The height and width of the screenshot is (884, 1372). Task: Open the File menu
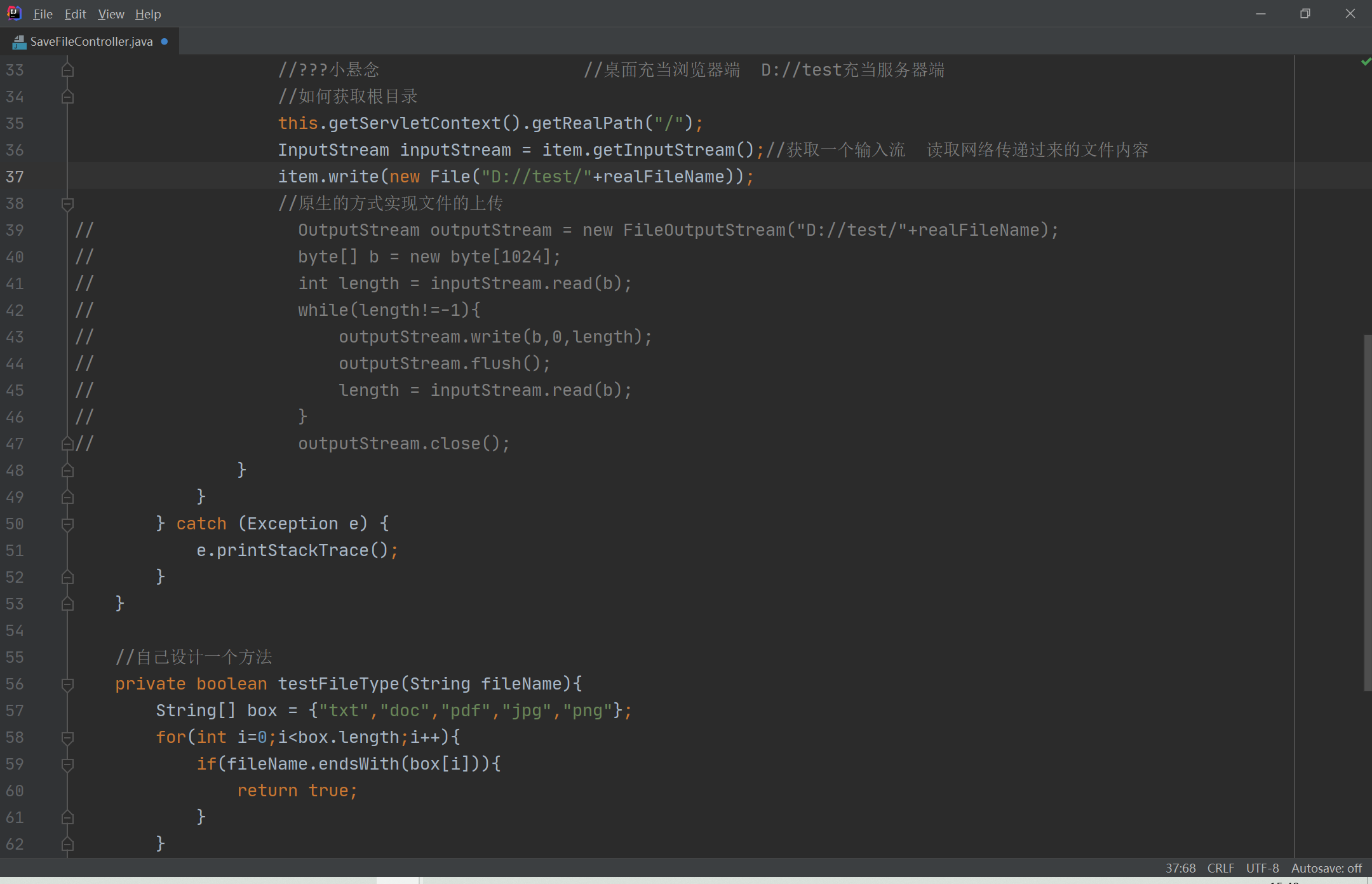(x=43, y=14)
